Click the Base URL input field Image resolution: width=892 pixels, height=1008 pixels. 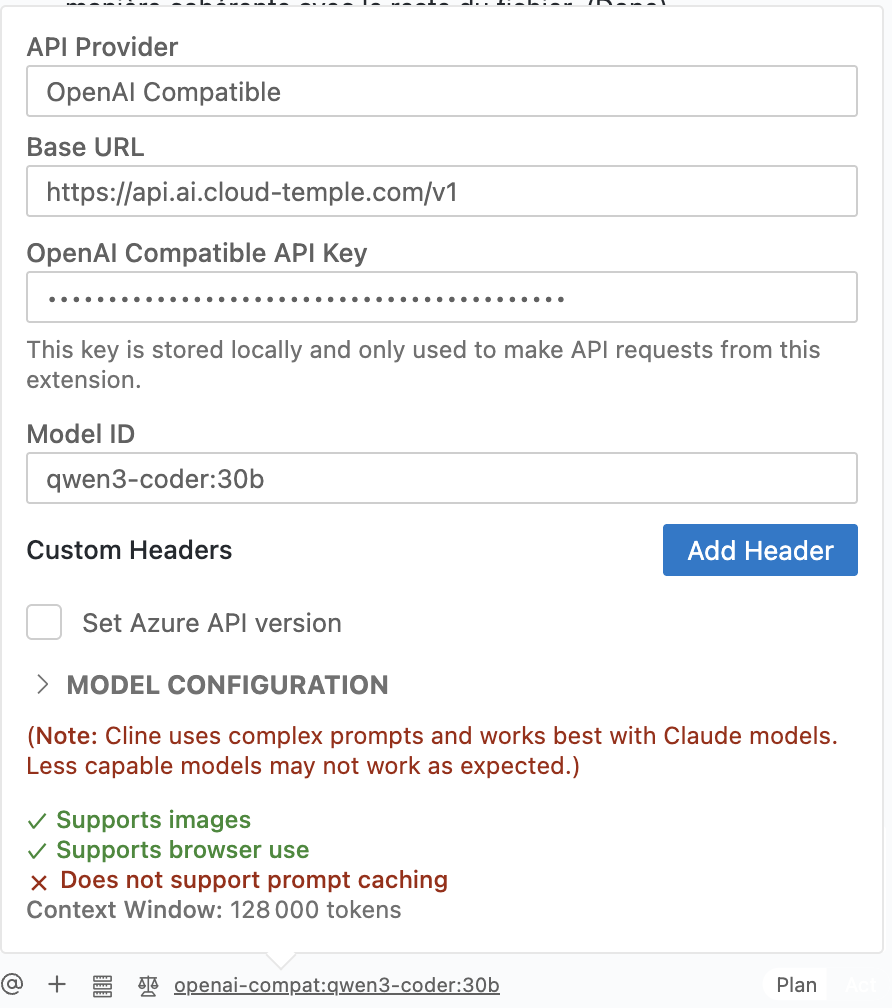coord(441,191)
